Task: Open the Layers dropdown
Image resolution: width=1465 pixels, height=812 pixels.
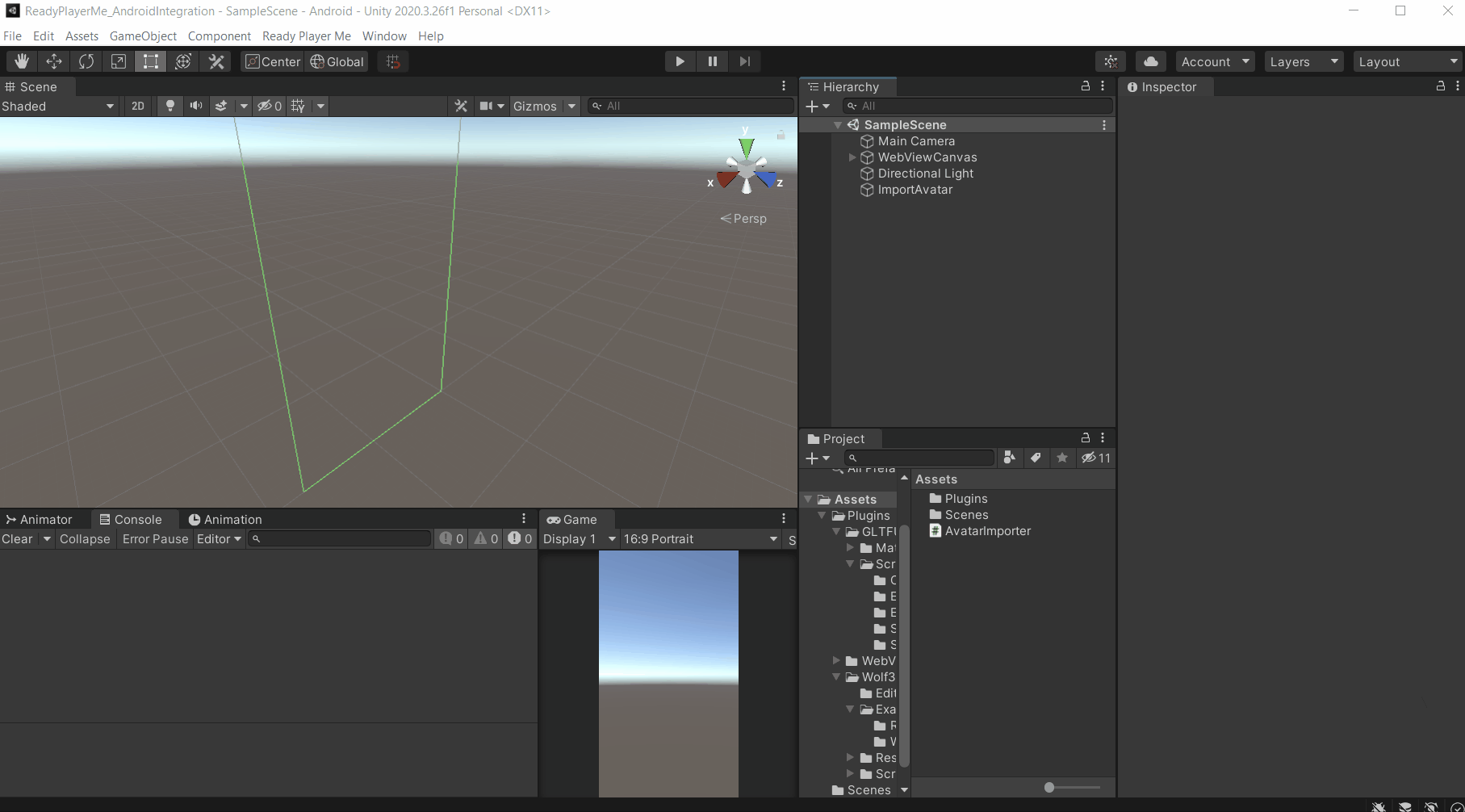Action: point(1303,61)
